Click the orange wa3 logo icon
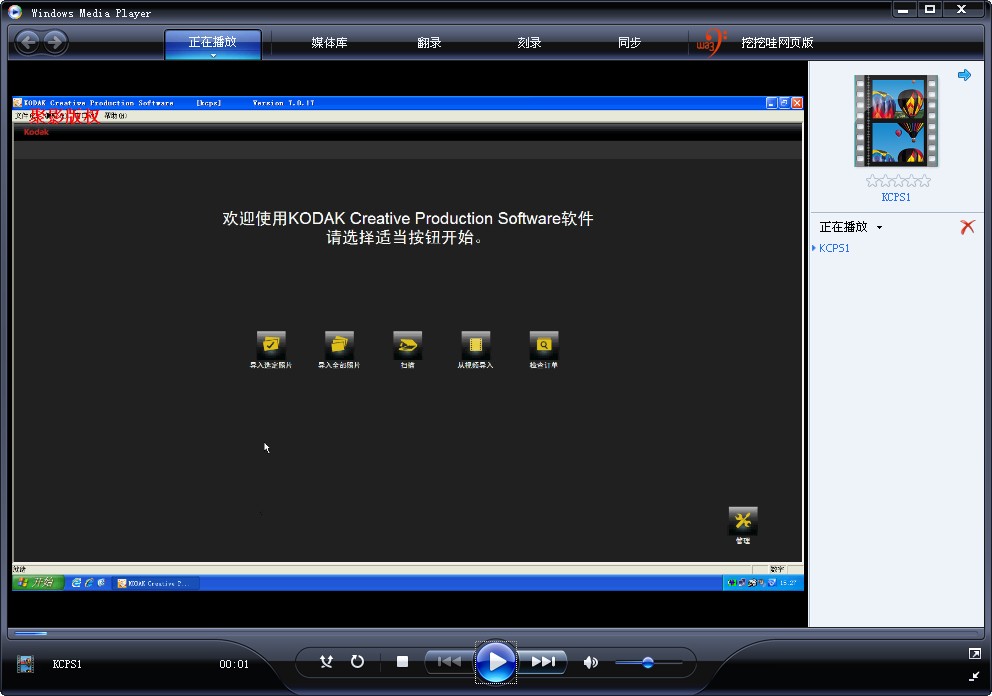 pos(711,42)
